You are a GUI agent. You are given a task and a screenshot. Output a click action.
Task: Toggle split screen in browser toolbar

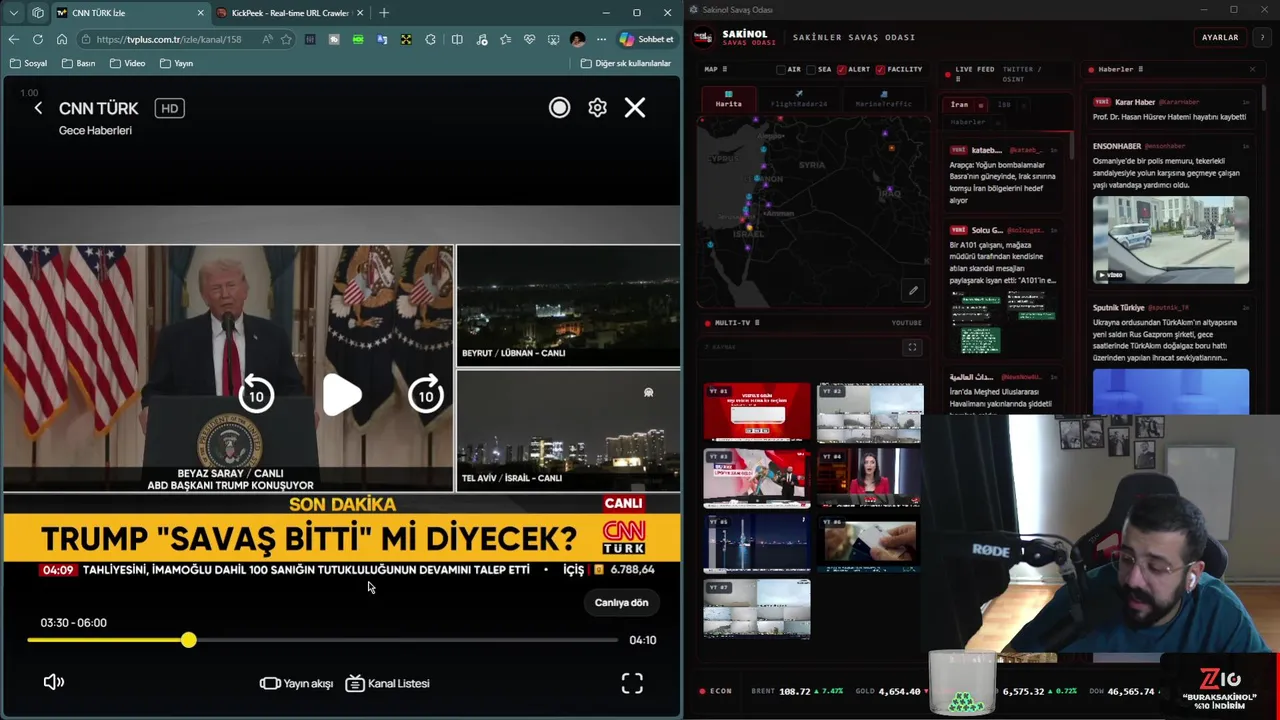pos(457,39)
